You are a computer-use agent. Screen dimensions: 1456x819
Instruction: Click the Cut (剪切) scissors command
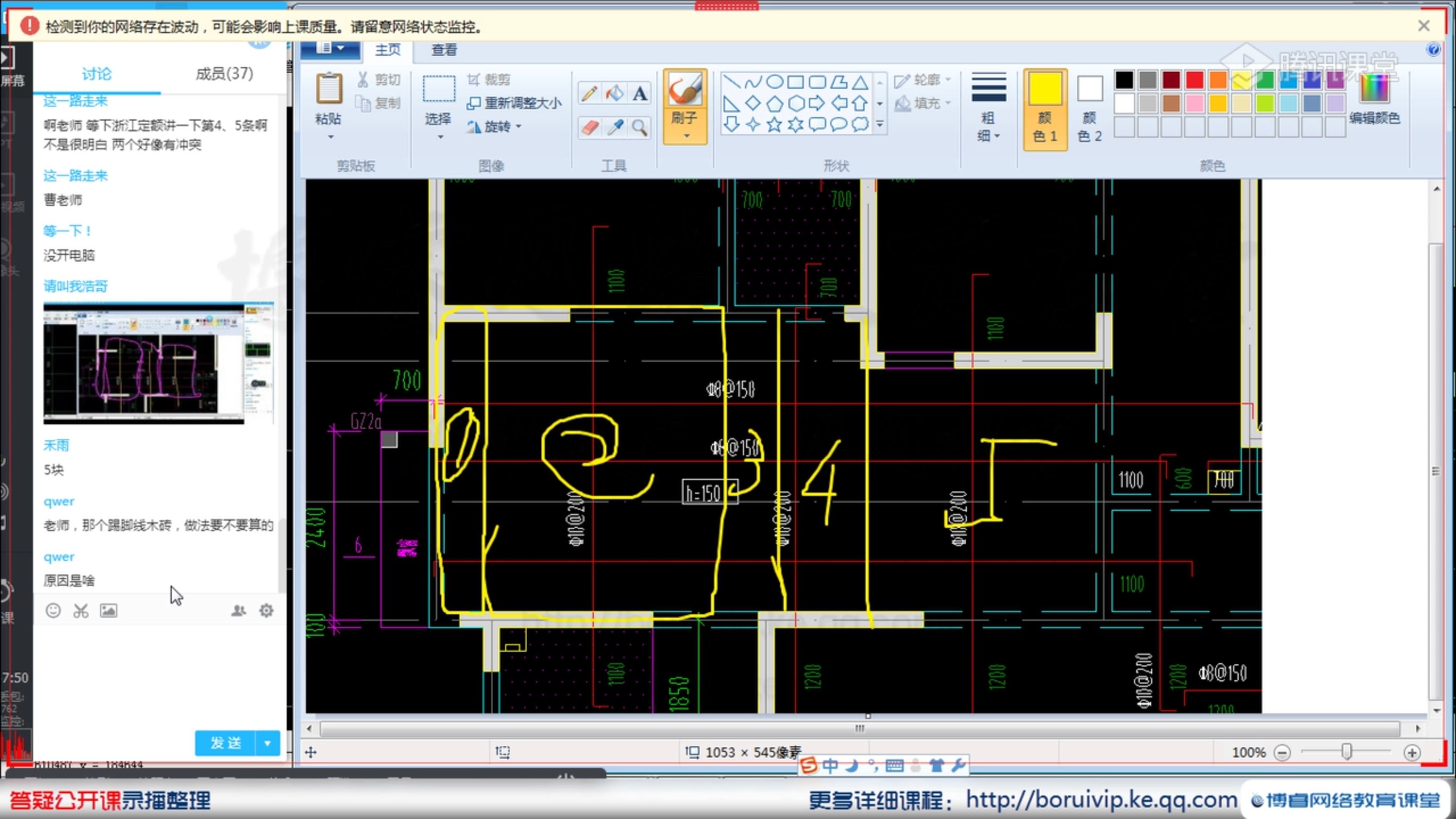pyautogui.click(x=379, y=80)
